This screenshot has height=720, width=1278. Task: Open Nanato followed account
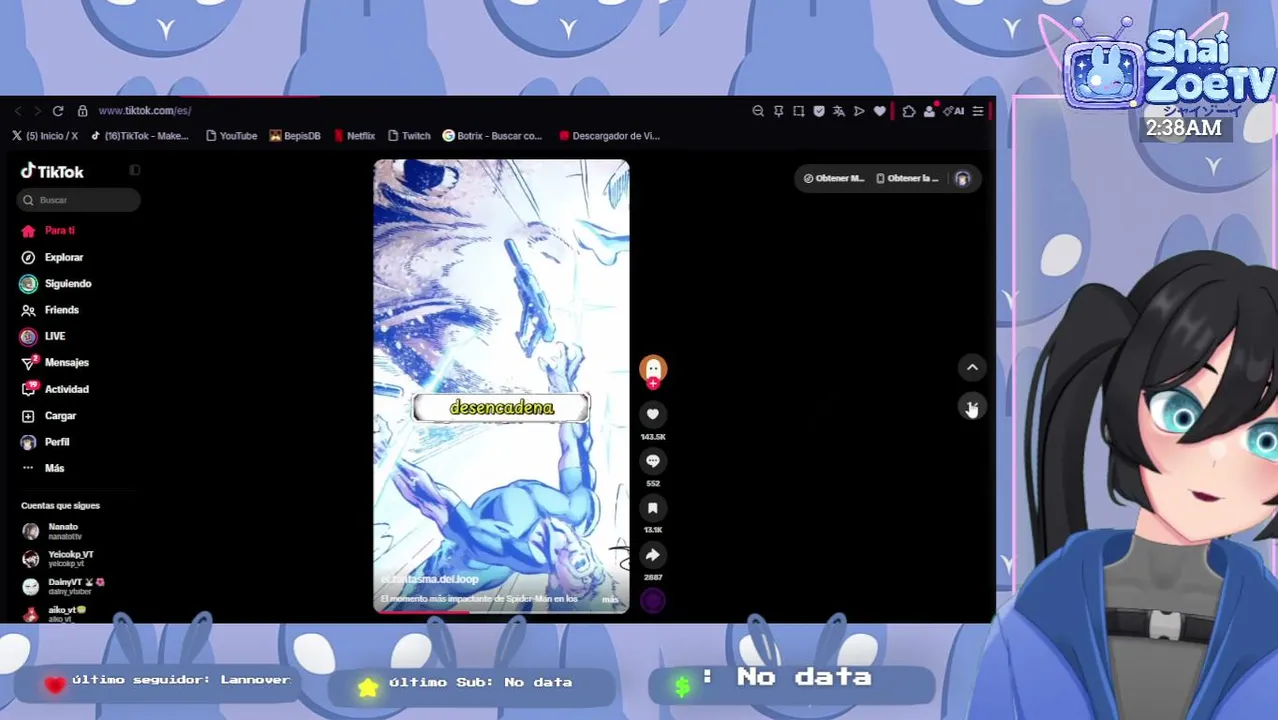click(x=52, y=531)
